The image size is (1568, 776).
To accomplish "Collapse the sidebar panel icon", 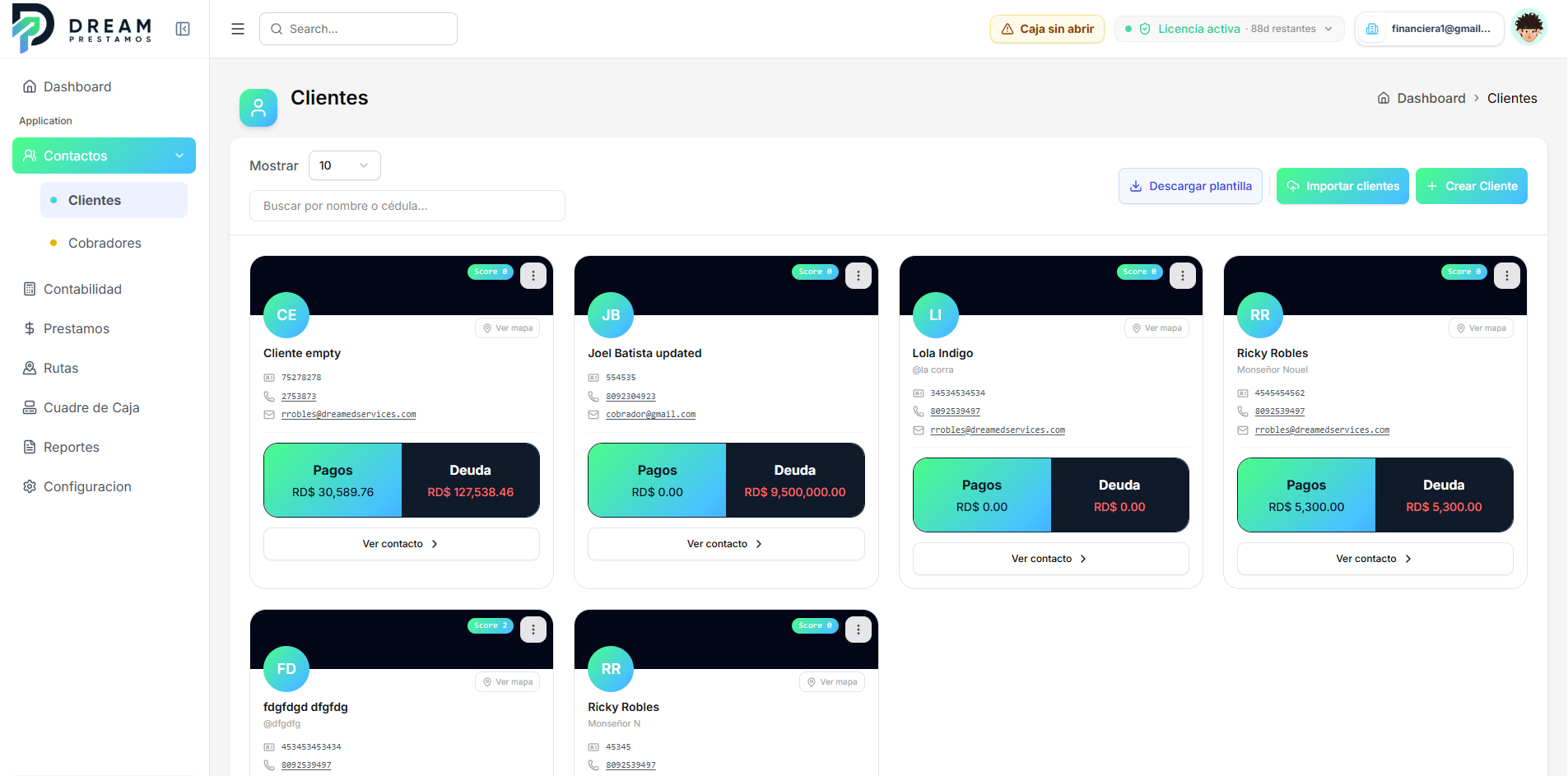I will click(183, 29).
